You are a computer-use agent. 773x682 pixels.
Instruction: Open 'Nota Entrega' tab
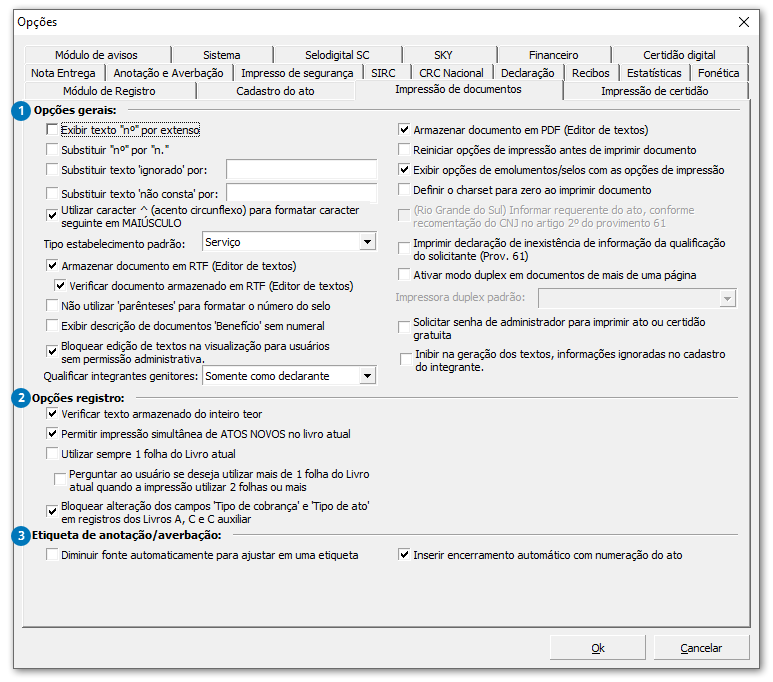[x=63, y=73]
